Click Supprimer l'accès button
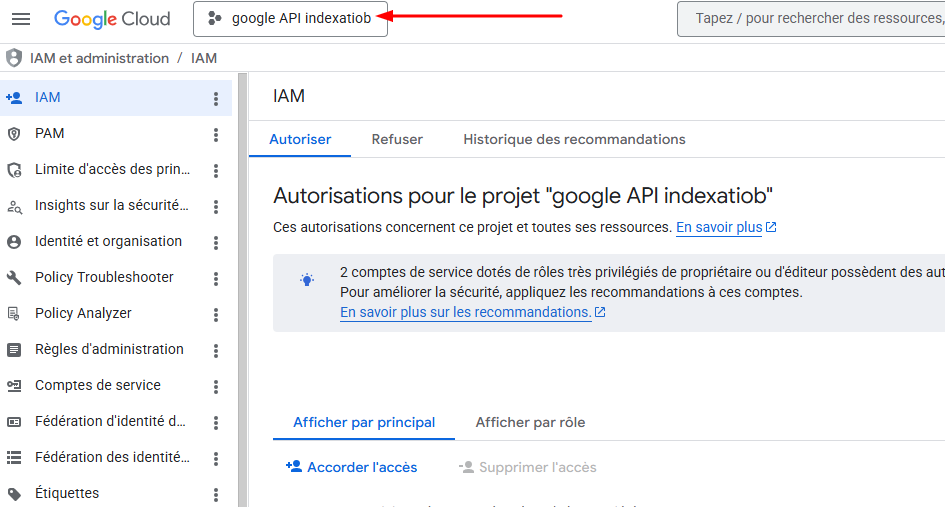This screenshot has height=507, width=945. [528, 467]
